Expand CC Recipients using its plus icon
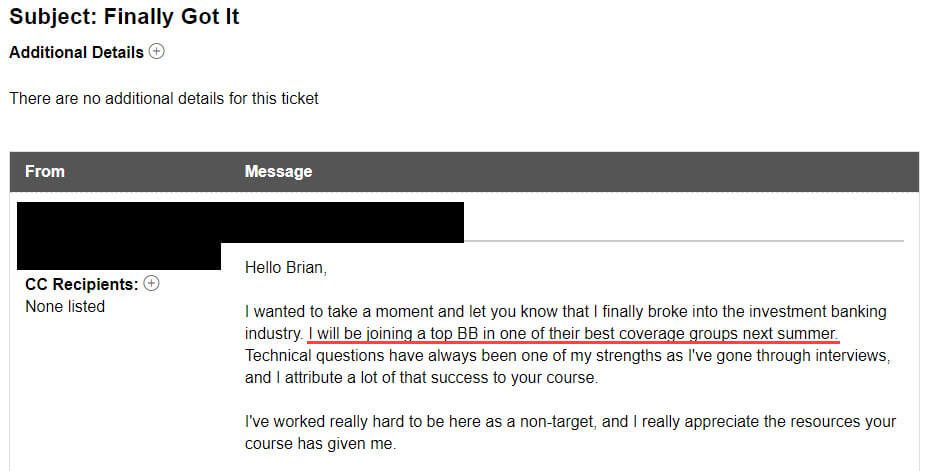926x471 pixels. [x=152, y=283]
